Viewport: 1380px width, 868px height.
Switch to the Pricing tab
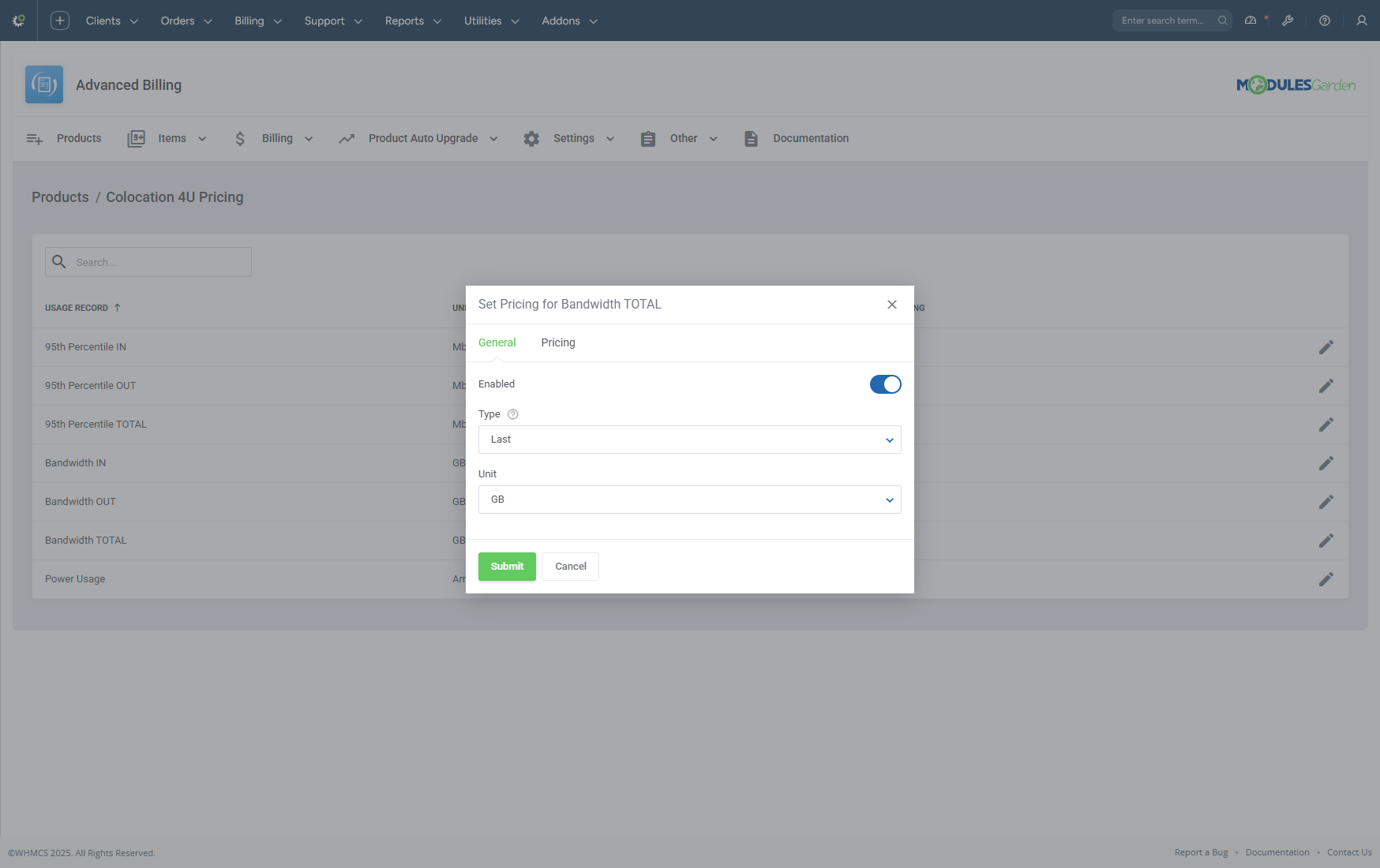[x=558, y=342]
